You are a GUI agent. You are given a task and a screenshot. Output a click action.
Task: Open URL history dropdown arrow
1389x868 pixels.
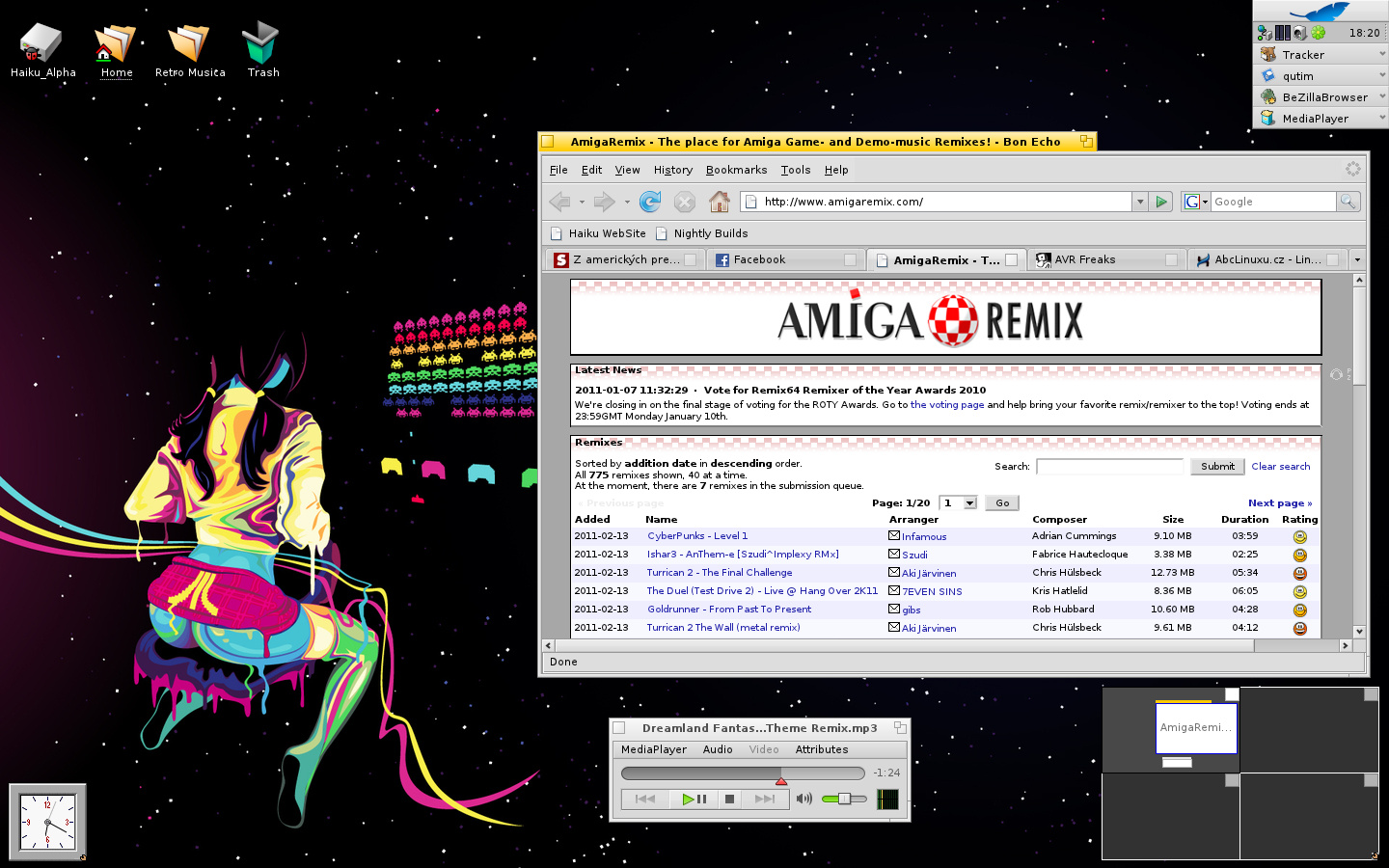click(1140, 202)
